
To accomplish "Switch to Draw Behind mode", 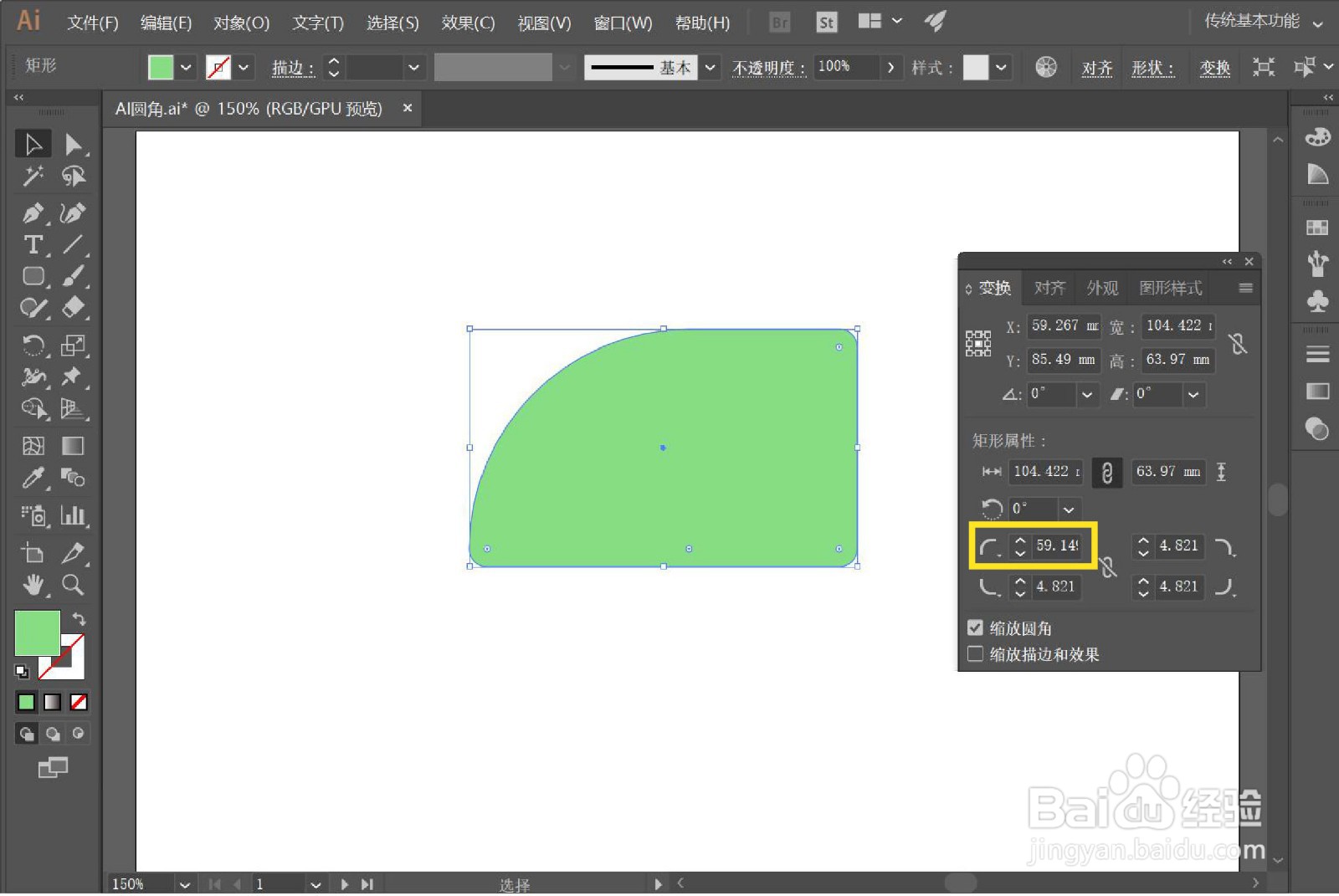I will pos(53,734).
